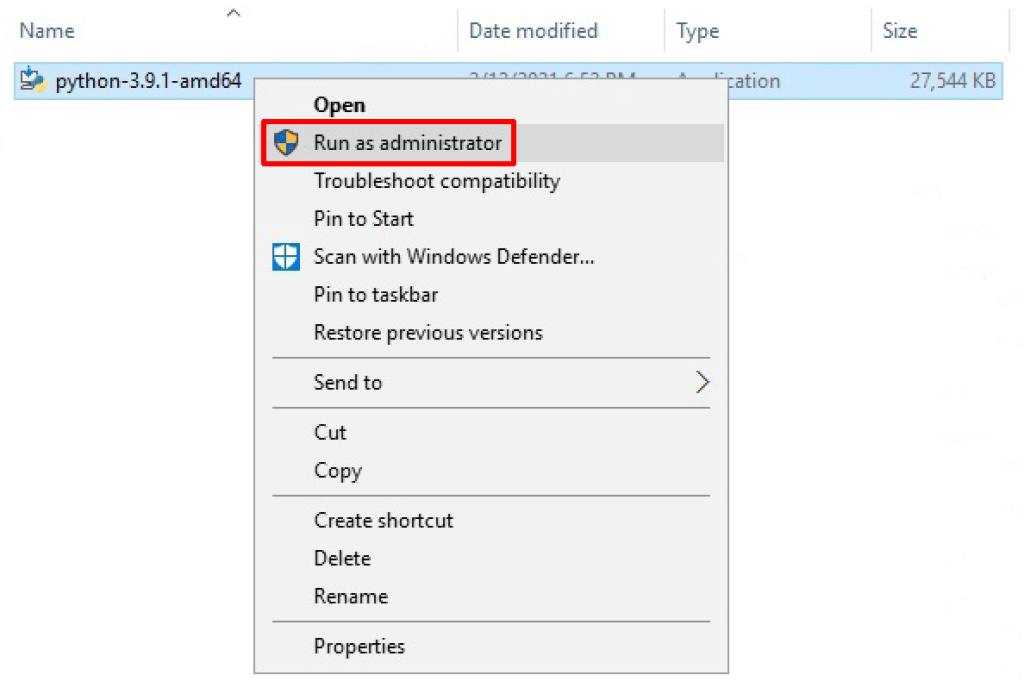The height and width of the screenshot is (700, 1024).
Task: Click the Name sort arrow
Action: pyautogui.click(x=233, y=13)
